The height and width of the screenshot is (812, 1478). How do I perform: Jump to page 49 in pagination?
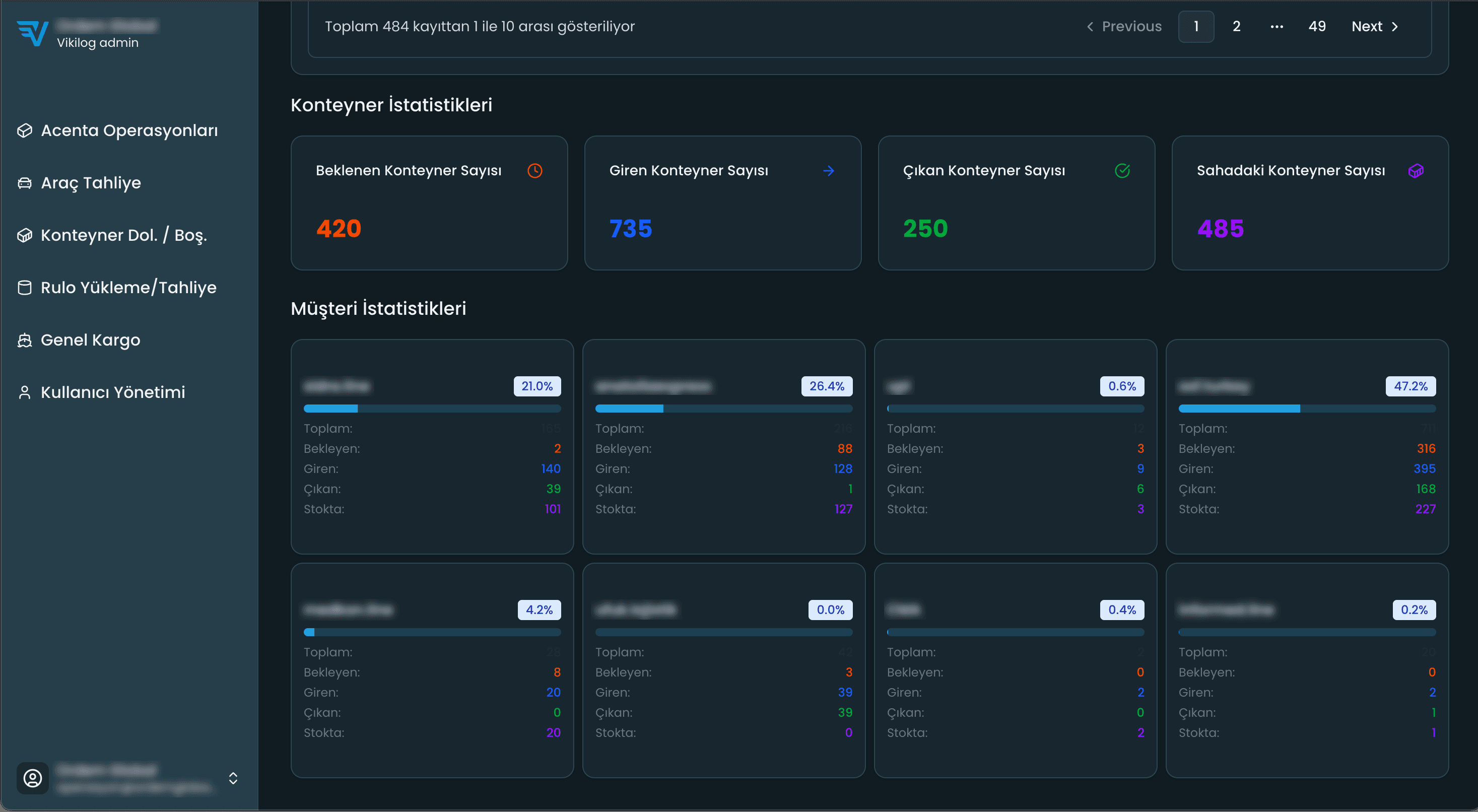(x=1317, y=26)
